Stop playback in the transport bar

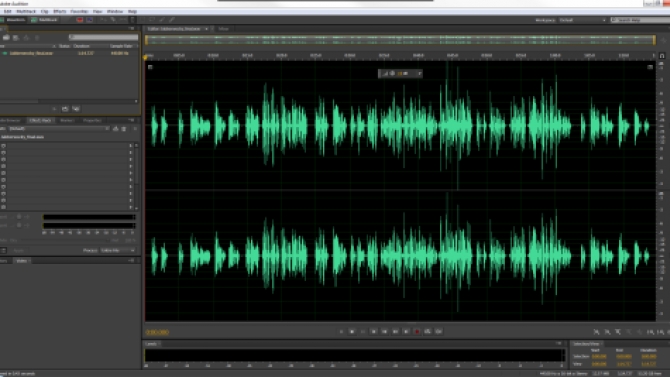pyautogui.click(x=341, y=332)
